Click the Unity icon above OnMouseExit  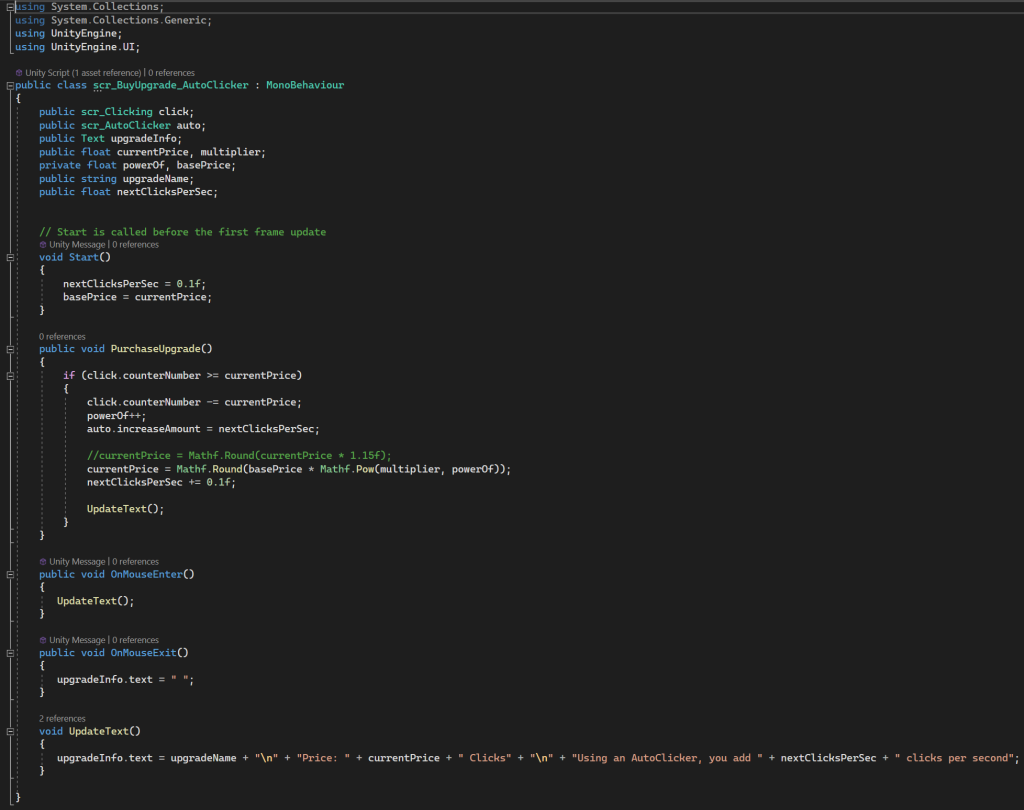(43, 640)
